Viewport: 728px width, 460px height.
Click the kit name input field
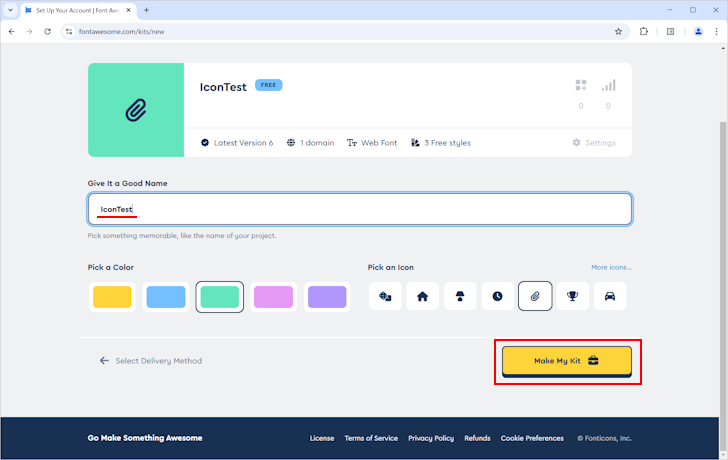click(360, 209)
